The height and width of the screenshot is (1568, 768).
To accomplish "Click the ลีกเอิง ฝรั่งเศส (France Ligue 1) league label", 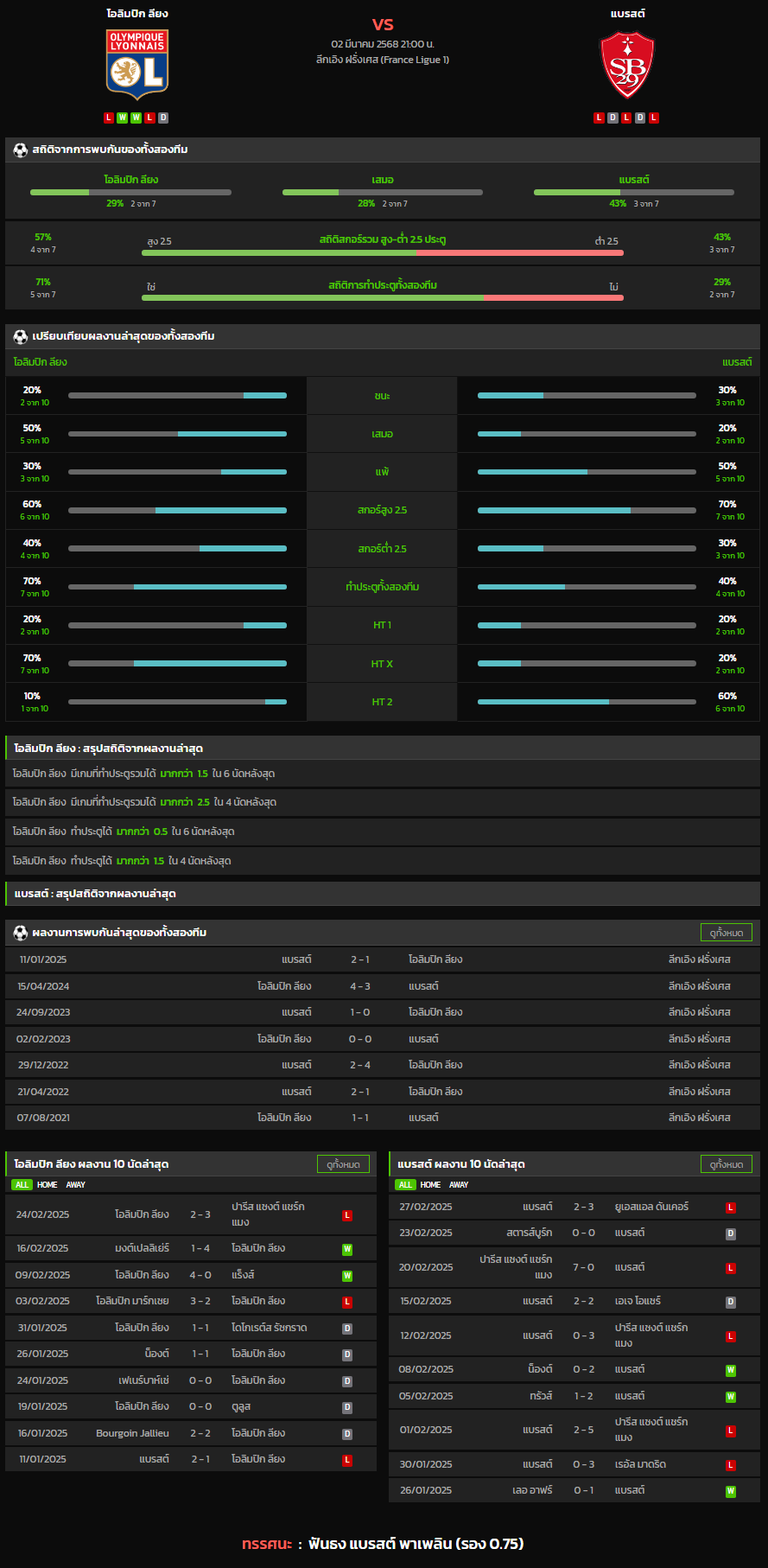I will coord(383,60).
